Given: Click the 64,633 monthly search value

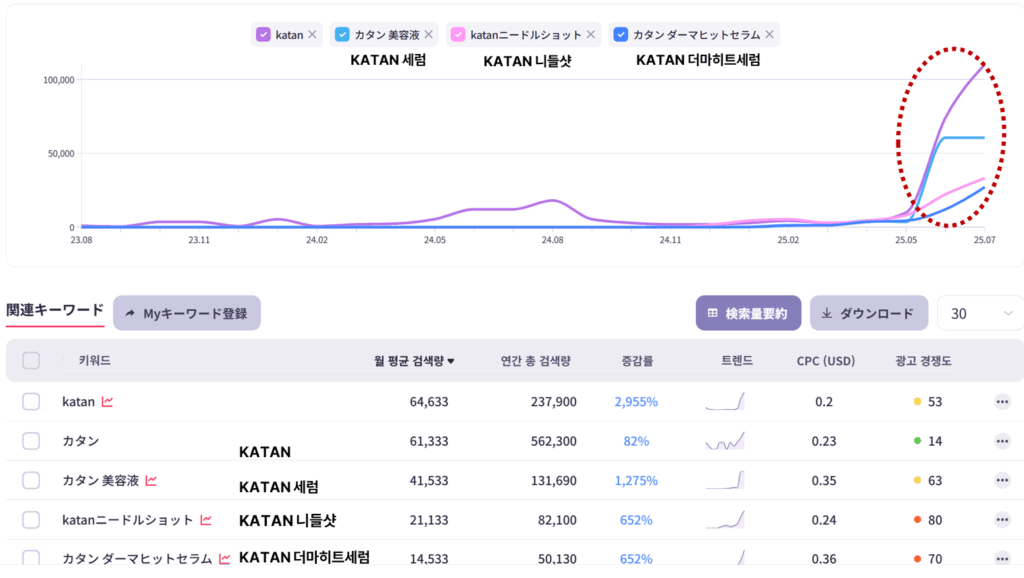Looking at the screenshot, I should (429, 402).
